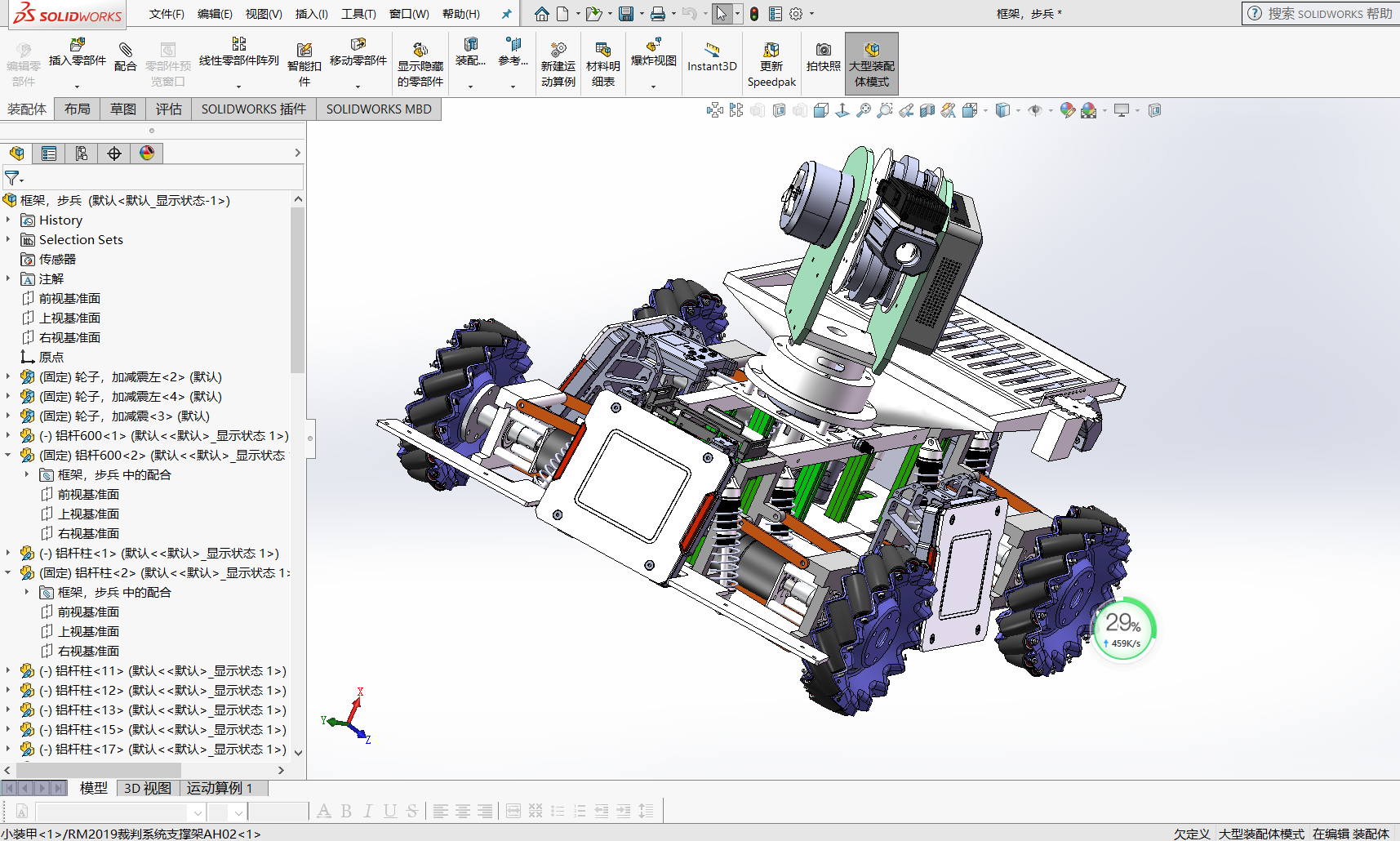Open the Linear Component Pattern dropdown arrow
The width and height of the screenshot is (1400, 841).
pos(238,86)
